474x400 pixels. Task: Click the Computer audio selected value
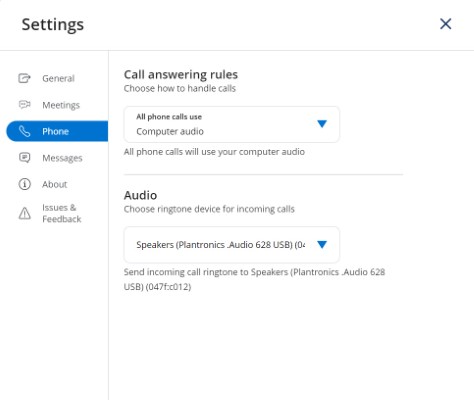coord(170,131)
